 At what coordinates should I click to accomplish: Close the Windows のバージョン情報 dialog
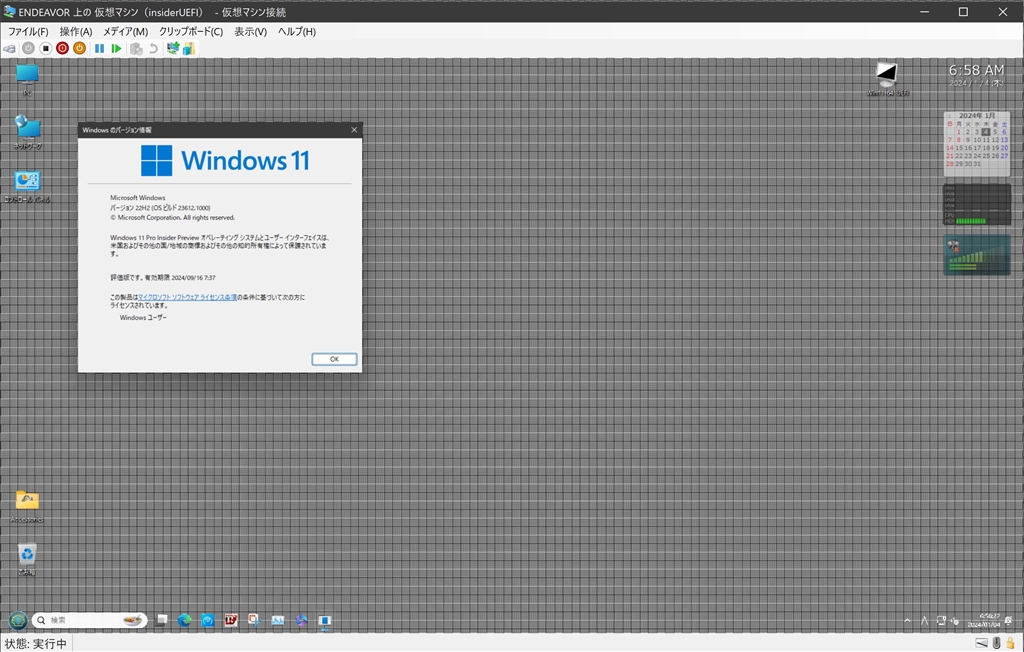(354, 129)
